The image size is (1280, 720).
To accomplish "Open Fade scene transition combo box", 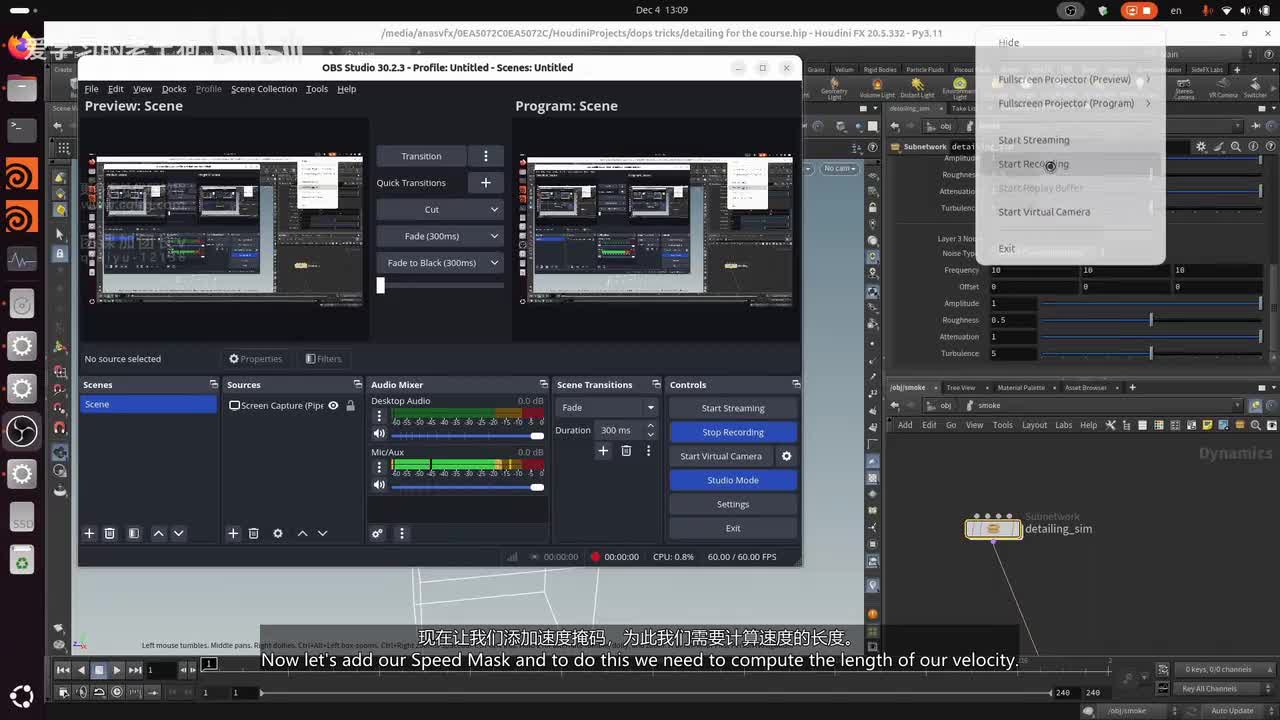I will [607, 408].
